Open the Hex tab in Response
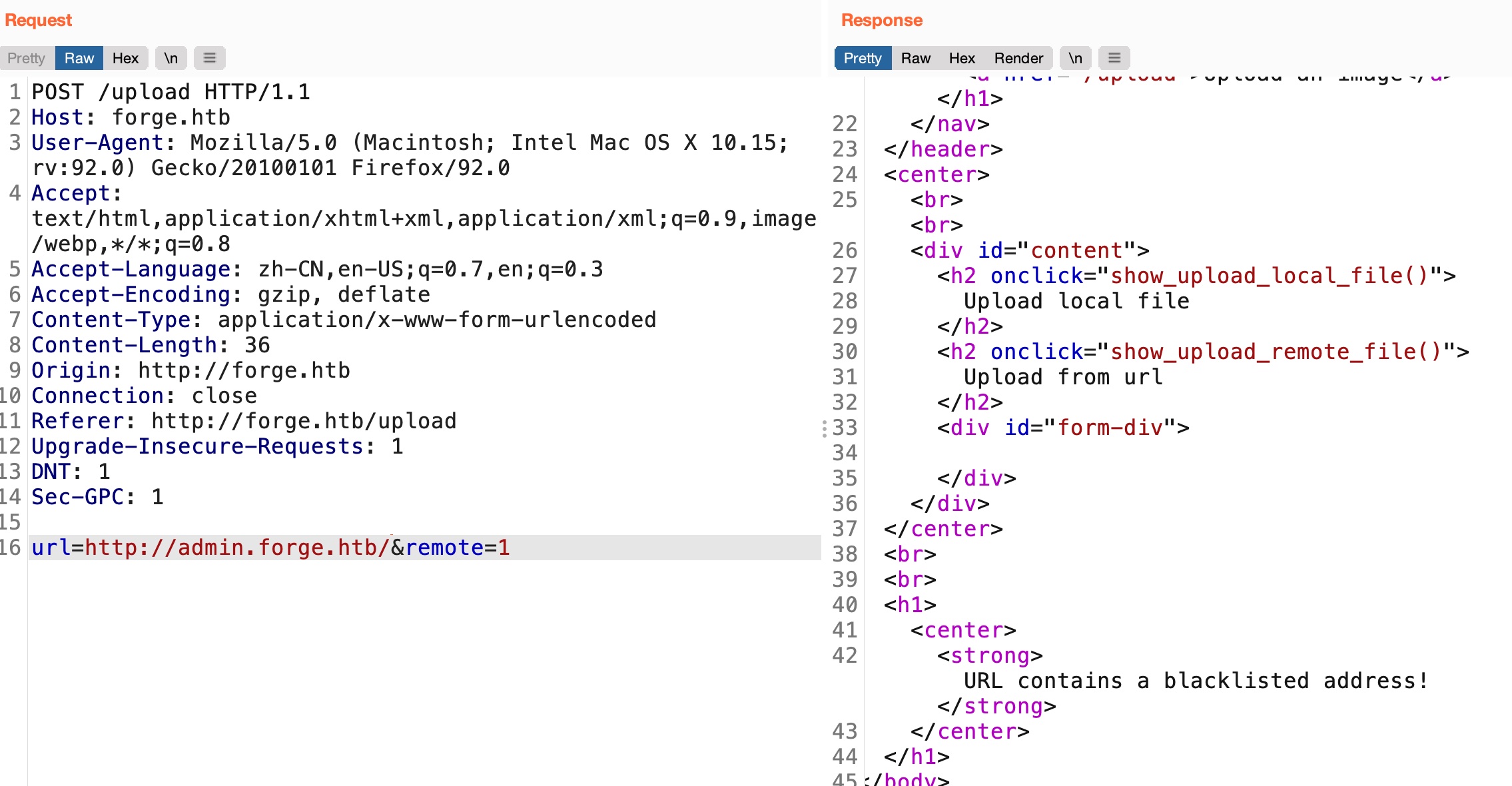 point(962,58)
